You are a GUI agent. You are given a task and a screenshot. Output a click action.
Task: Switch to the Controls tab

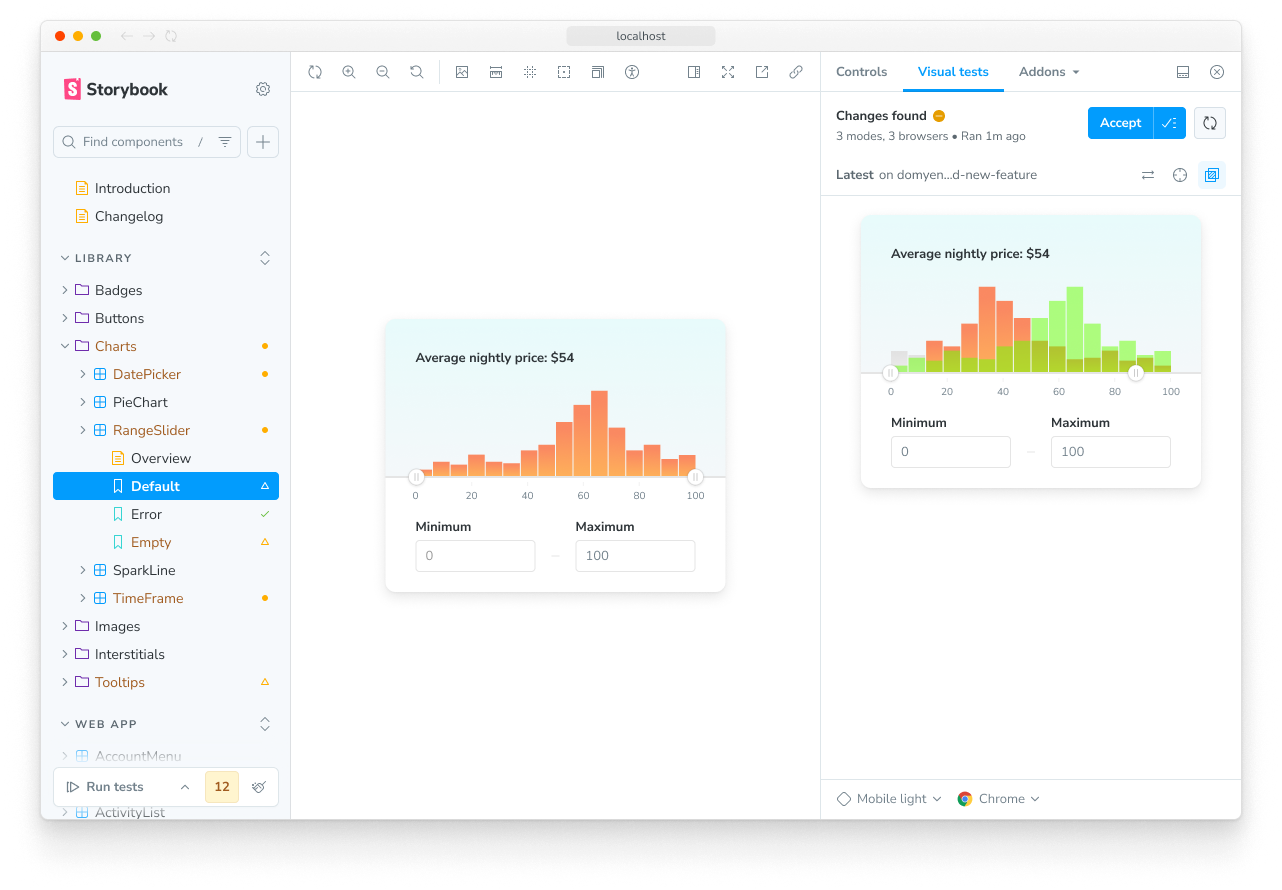coord(861,71)
